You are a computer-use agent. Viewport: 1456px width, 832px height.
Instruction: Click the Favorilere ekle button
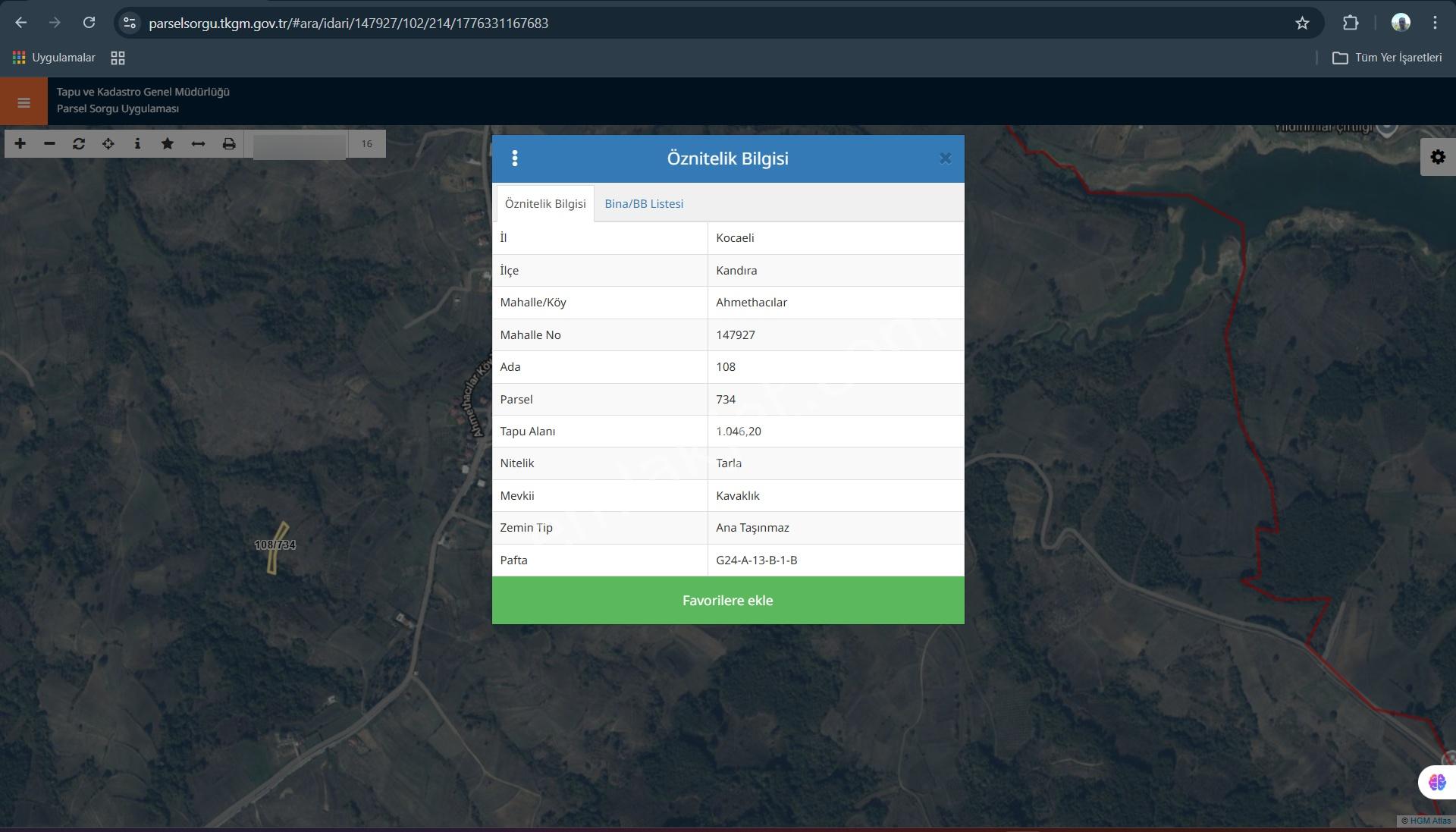[728, 601]
